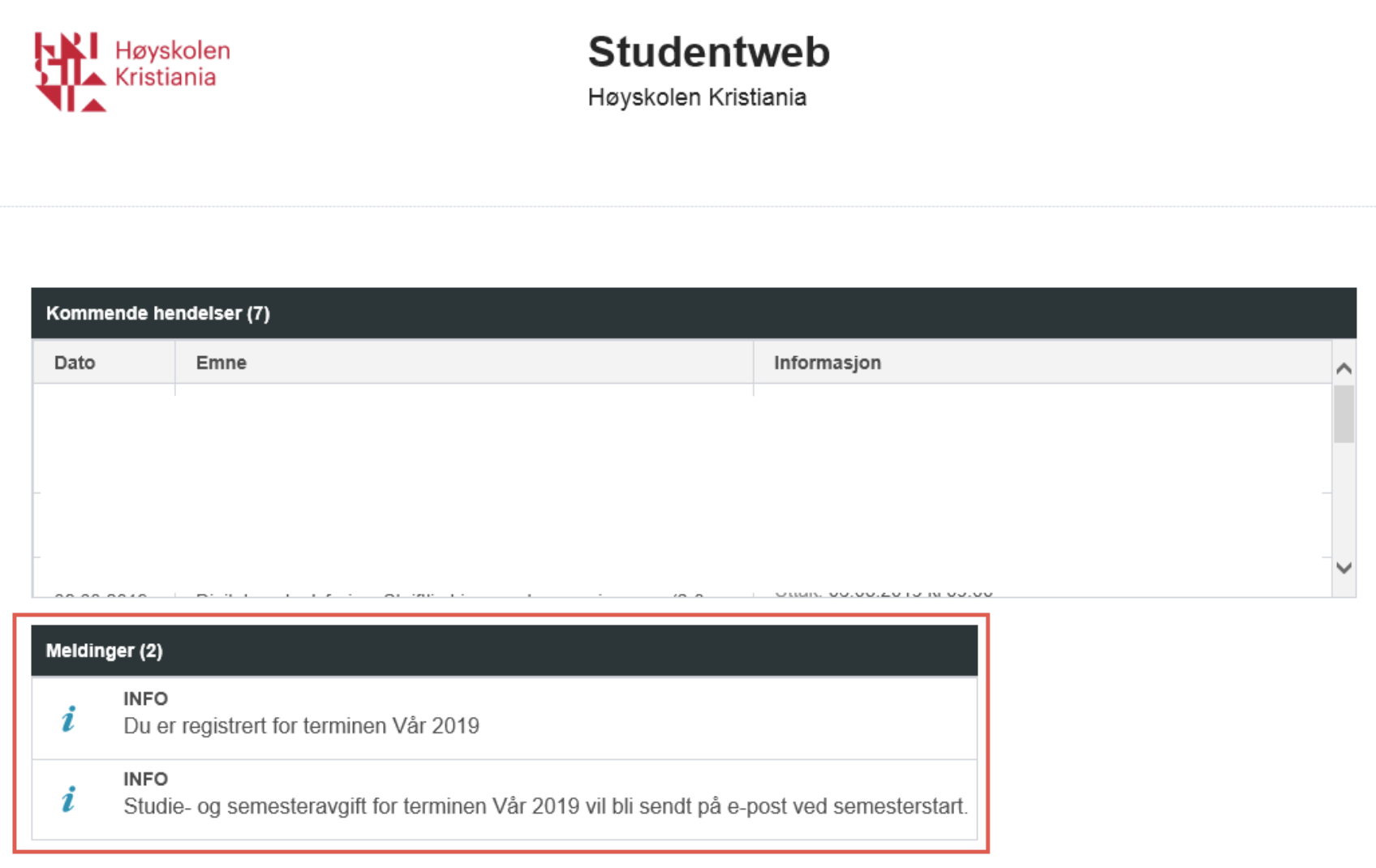Image resolution: width=1376 pixels, height=868 pixels.
Task: Click the scroll down arrow in events table
Action: point(1344,568)
